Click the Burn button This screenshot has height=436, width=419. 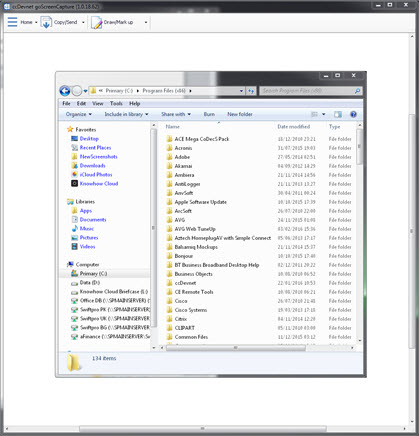(x=209, y=114)
